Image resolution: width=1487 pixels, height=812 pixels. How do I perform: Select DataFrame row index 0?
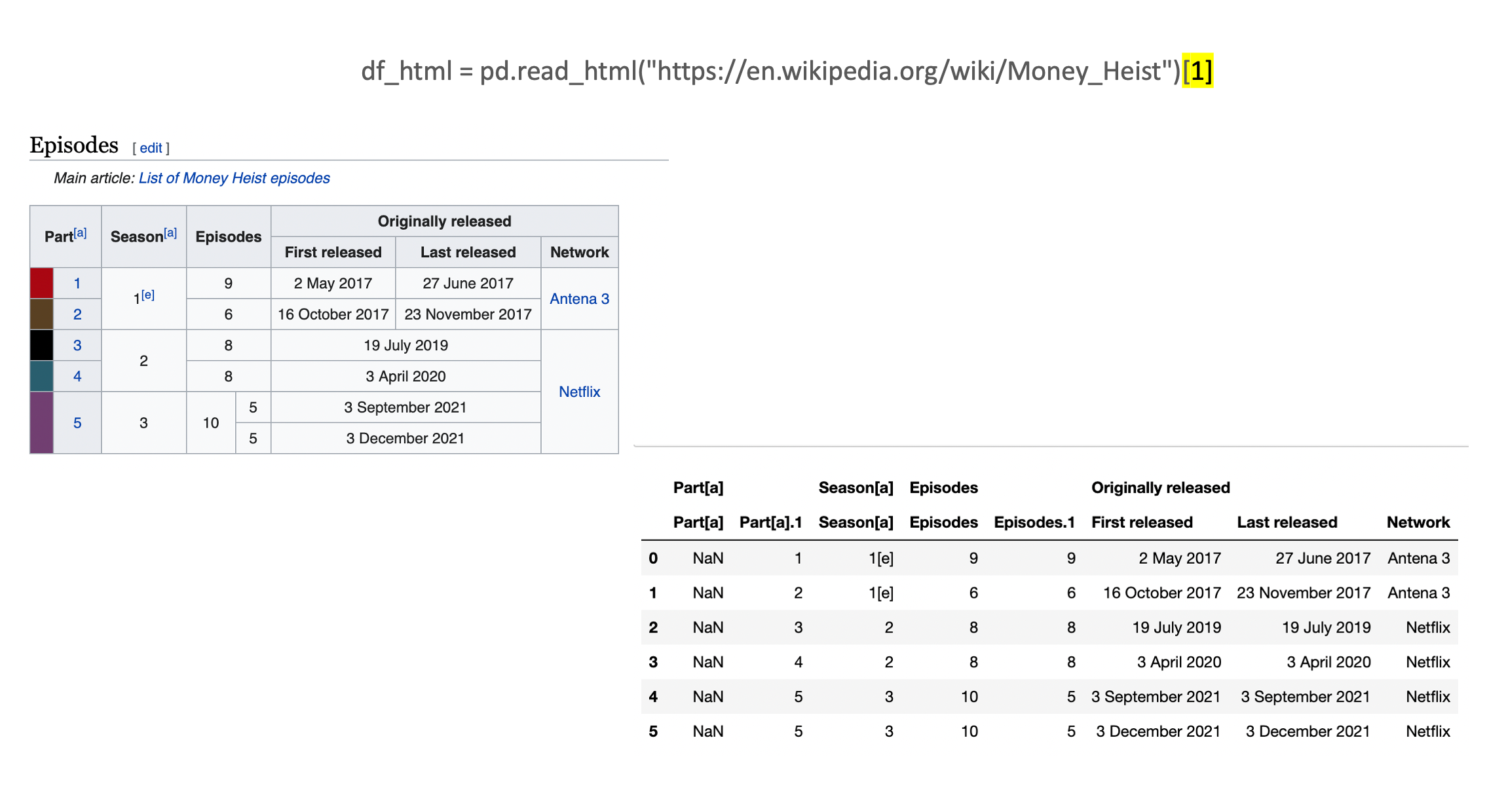(653, 559)
